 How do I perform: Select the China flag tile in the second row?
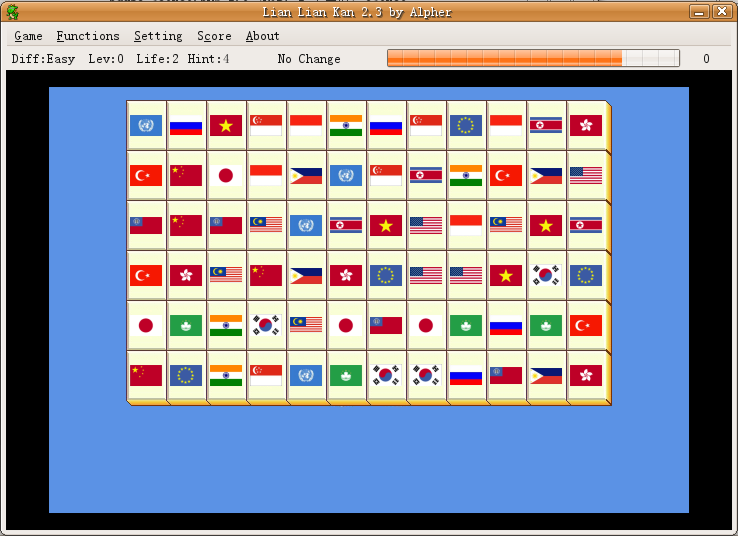click(x=186, y=176)
